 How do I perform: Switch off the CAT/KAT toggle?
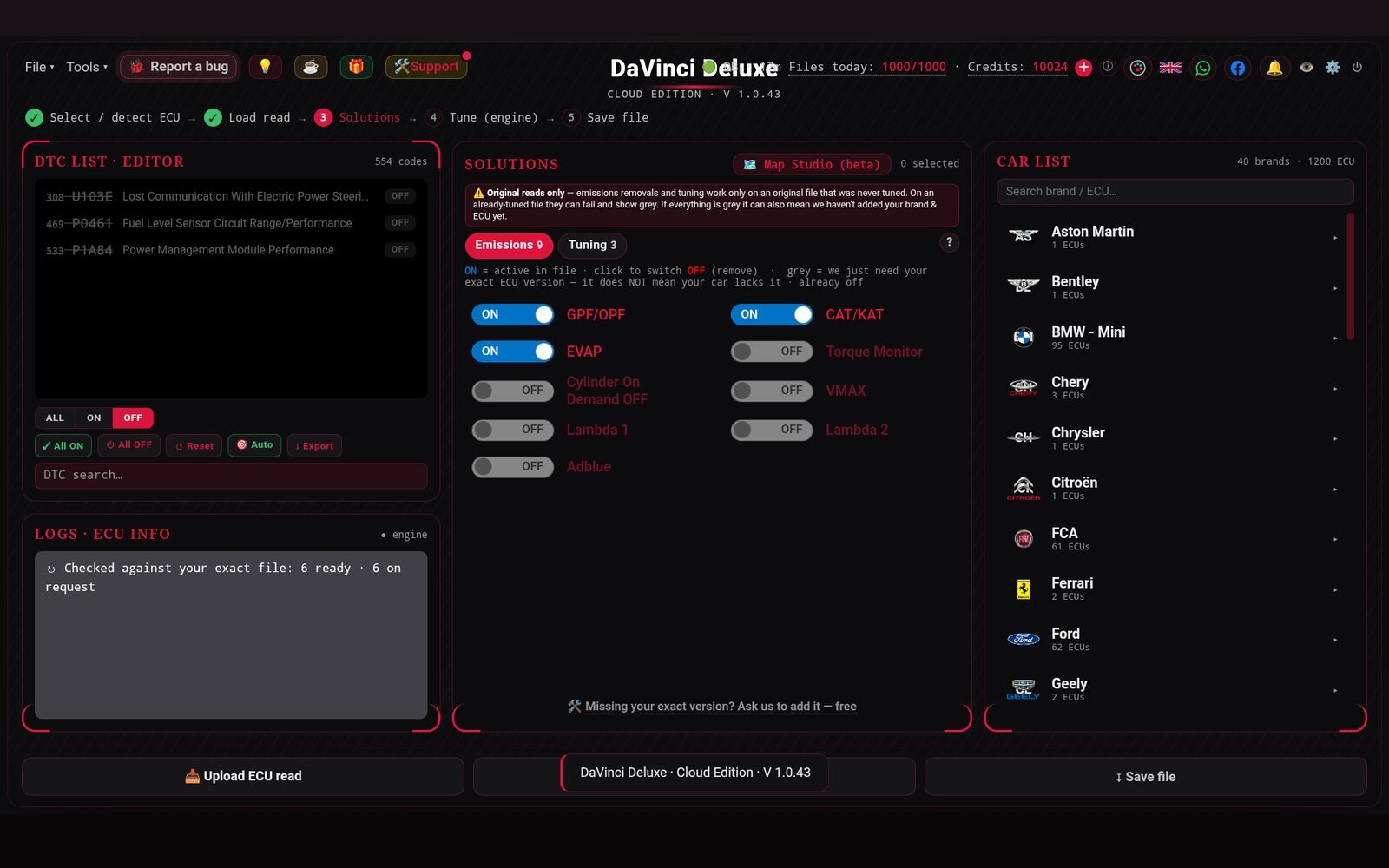pos(772,314)
